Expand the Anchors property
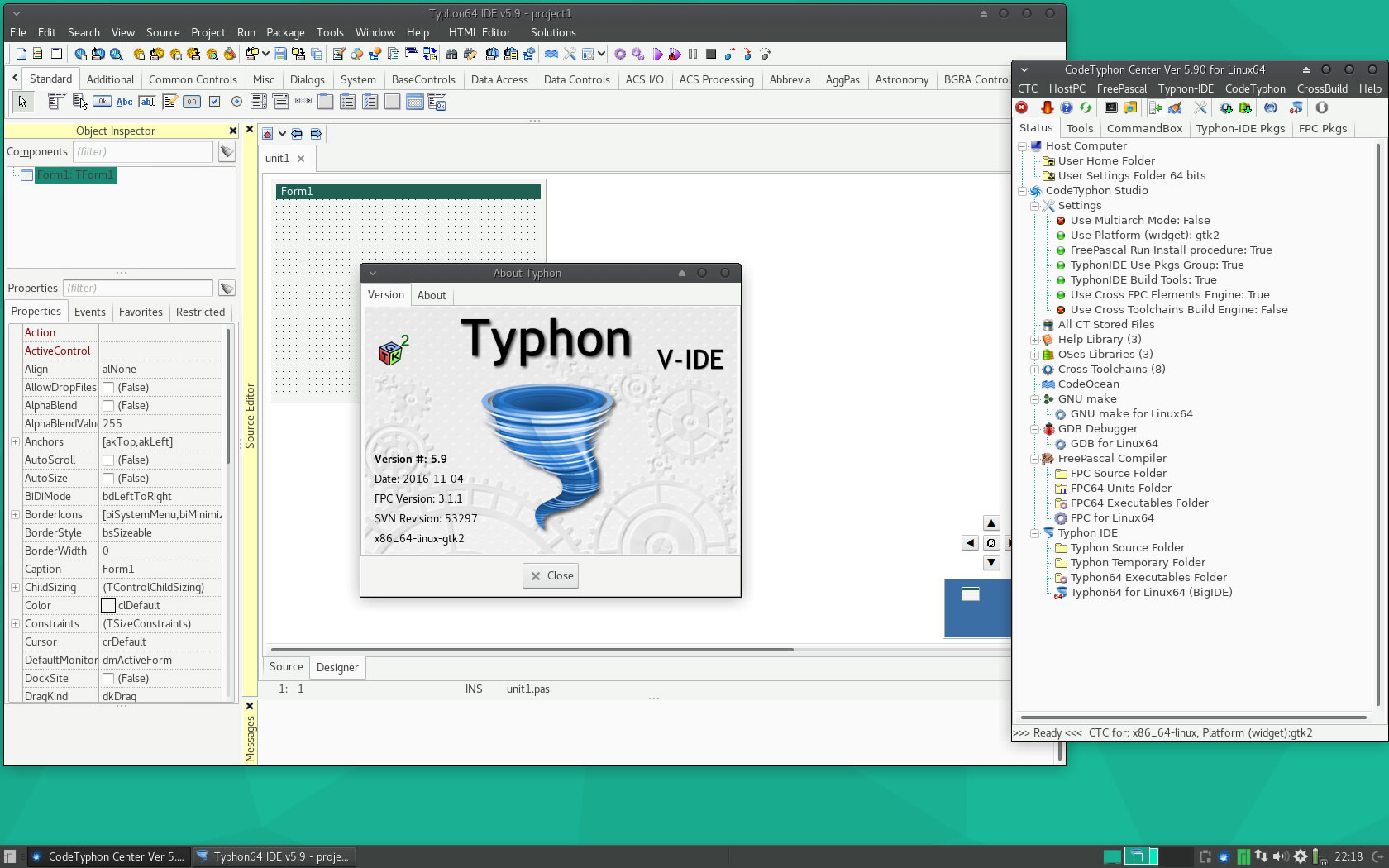The height and width of the screenshot is (868, 1389). tap(15, 442)
